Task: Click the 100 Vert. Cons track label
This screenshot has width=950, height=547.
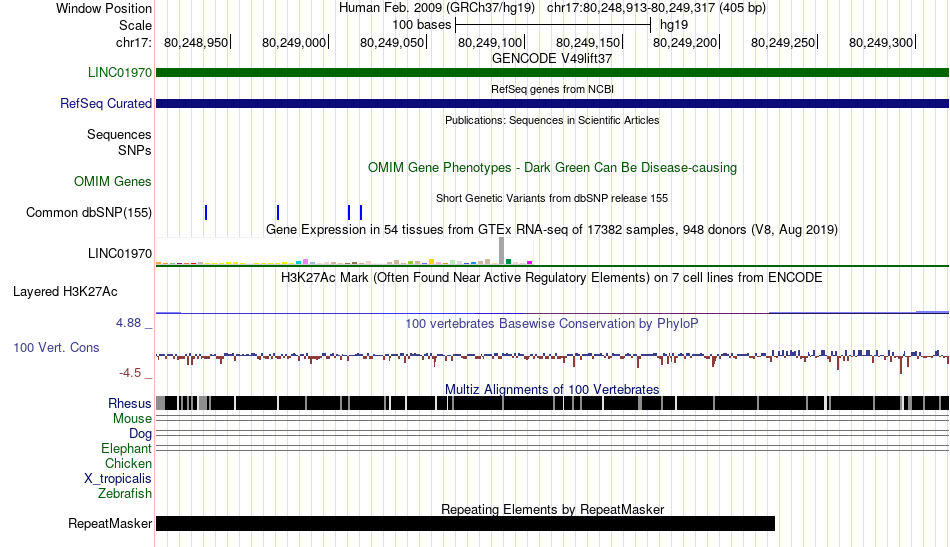Action: [56, 348]
